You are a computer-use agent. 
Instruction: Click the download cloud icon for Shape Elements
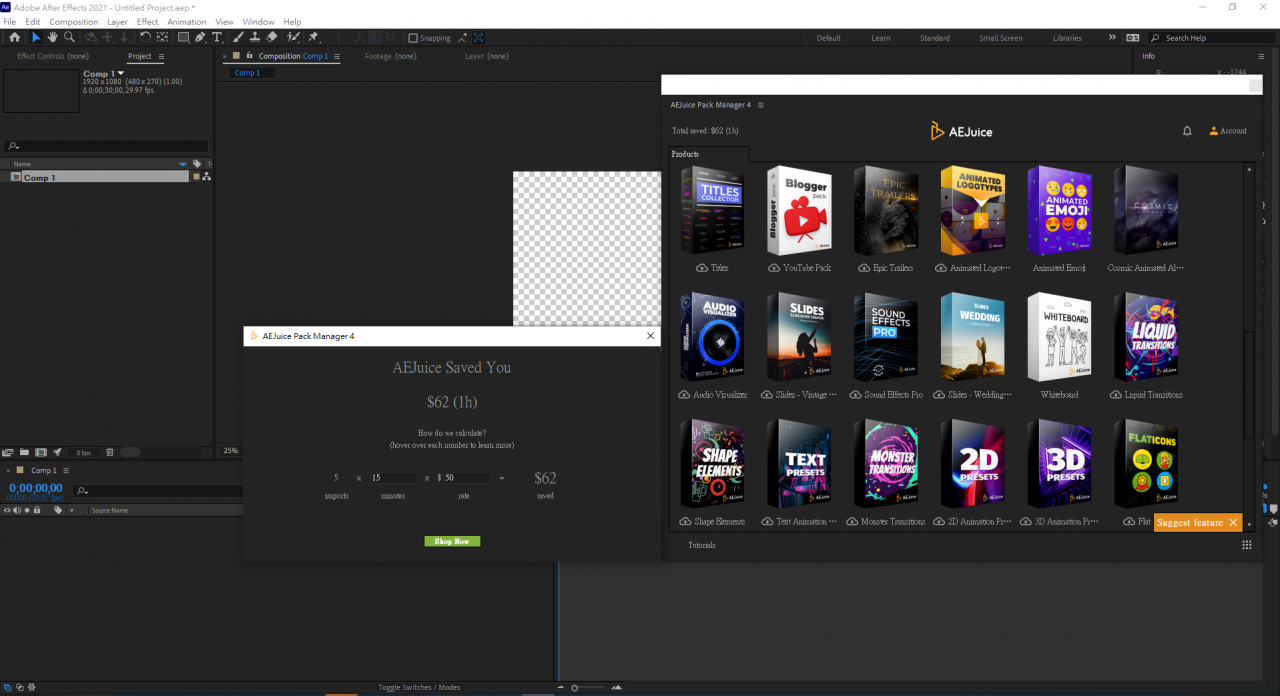[x=685, y=522]
